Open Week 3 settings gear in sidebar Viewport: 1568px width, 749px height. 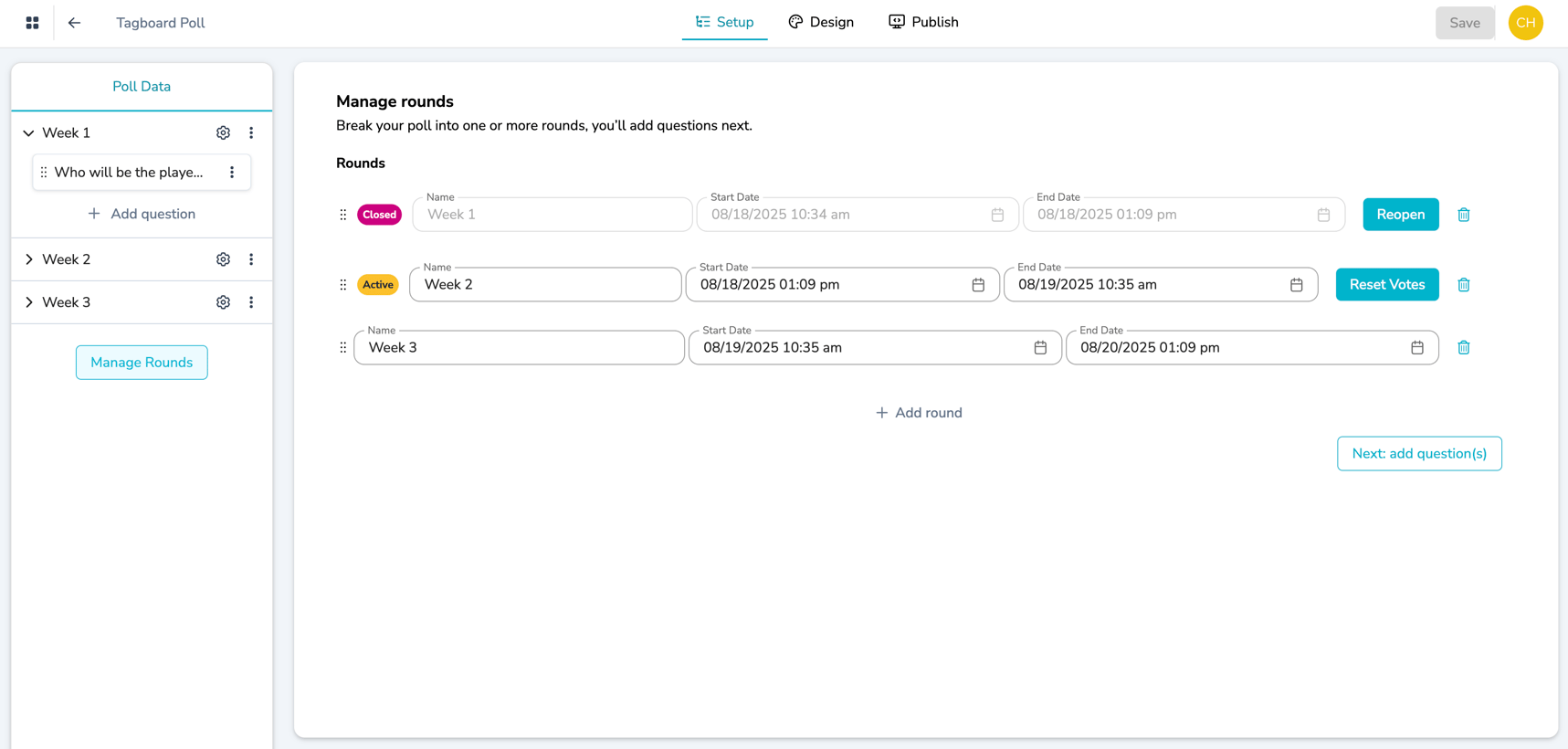(x=223, y=302)
